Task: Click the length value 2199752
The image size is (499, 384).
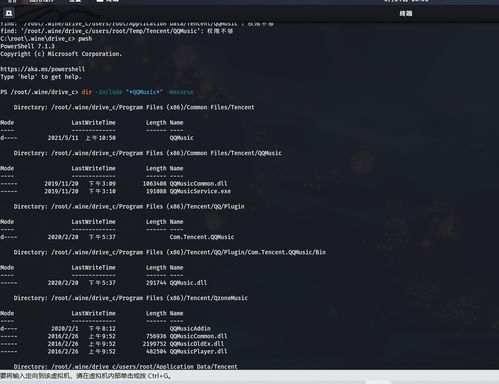Action: pyautogui.click(x=154, y=344)
